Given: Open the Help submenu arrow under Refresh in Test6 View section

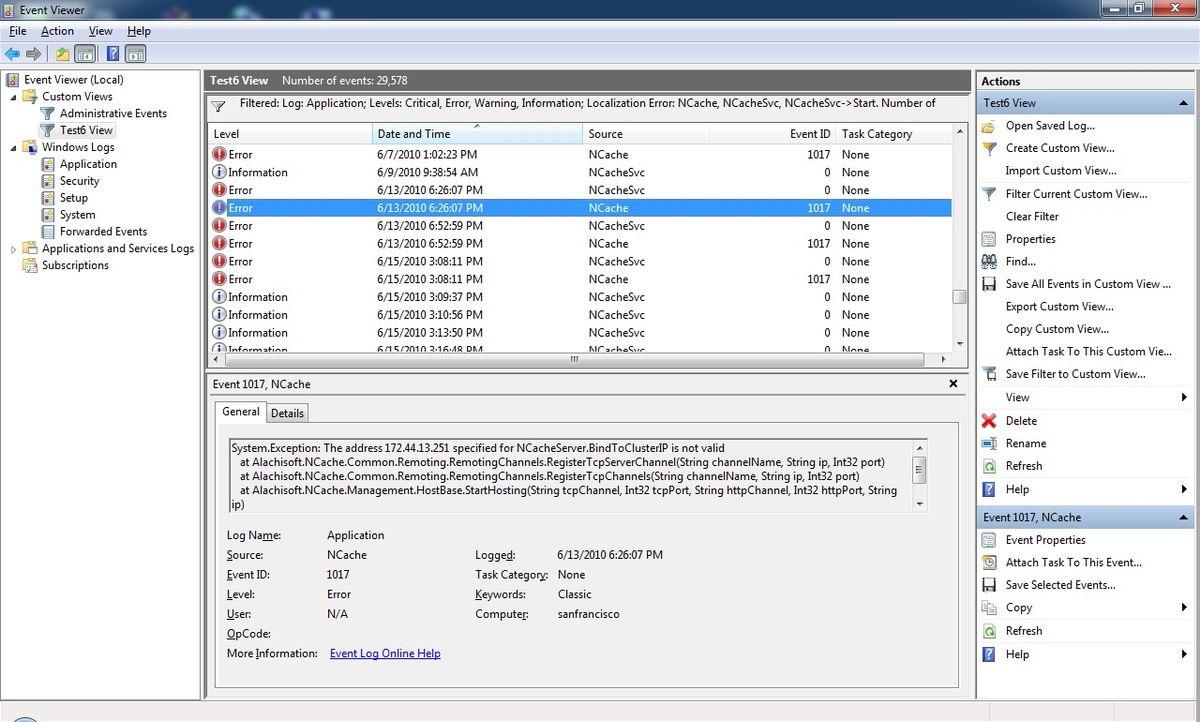Looking at the screenshot, I should [1184, 489].
